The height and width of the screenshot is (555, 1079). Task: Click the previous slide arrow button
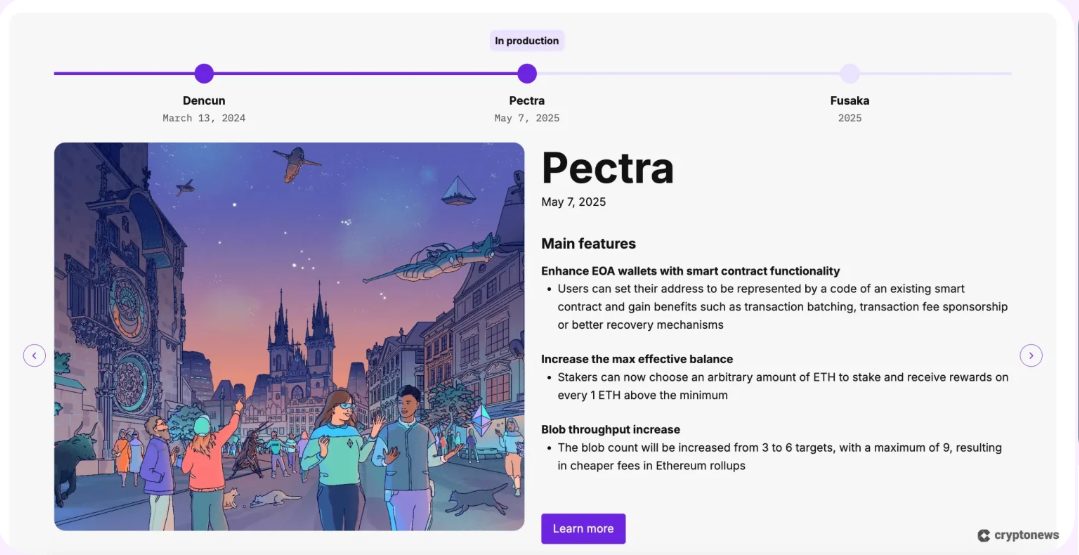click(x=34, y=355)
